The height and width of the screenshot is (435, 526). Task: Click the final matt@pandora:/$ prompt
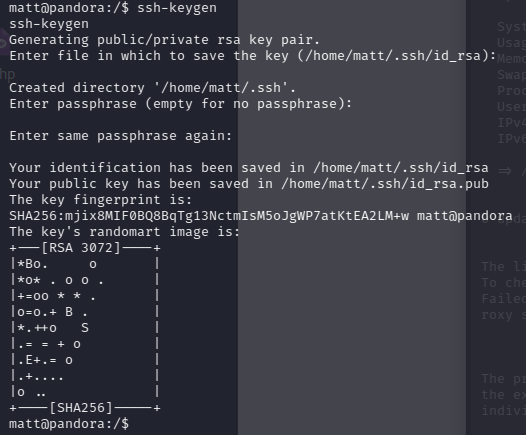69,424
